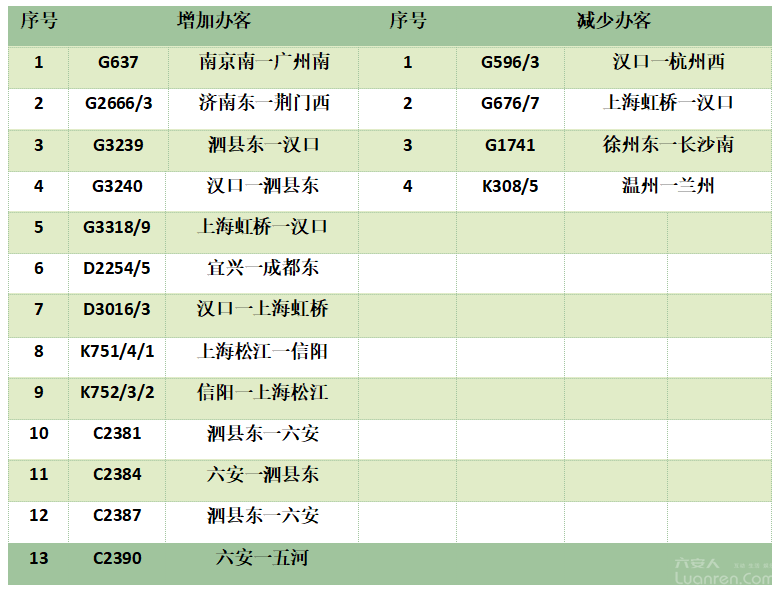Click train number K308/5
780x590 pixels.
point(510,187)
